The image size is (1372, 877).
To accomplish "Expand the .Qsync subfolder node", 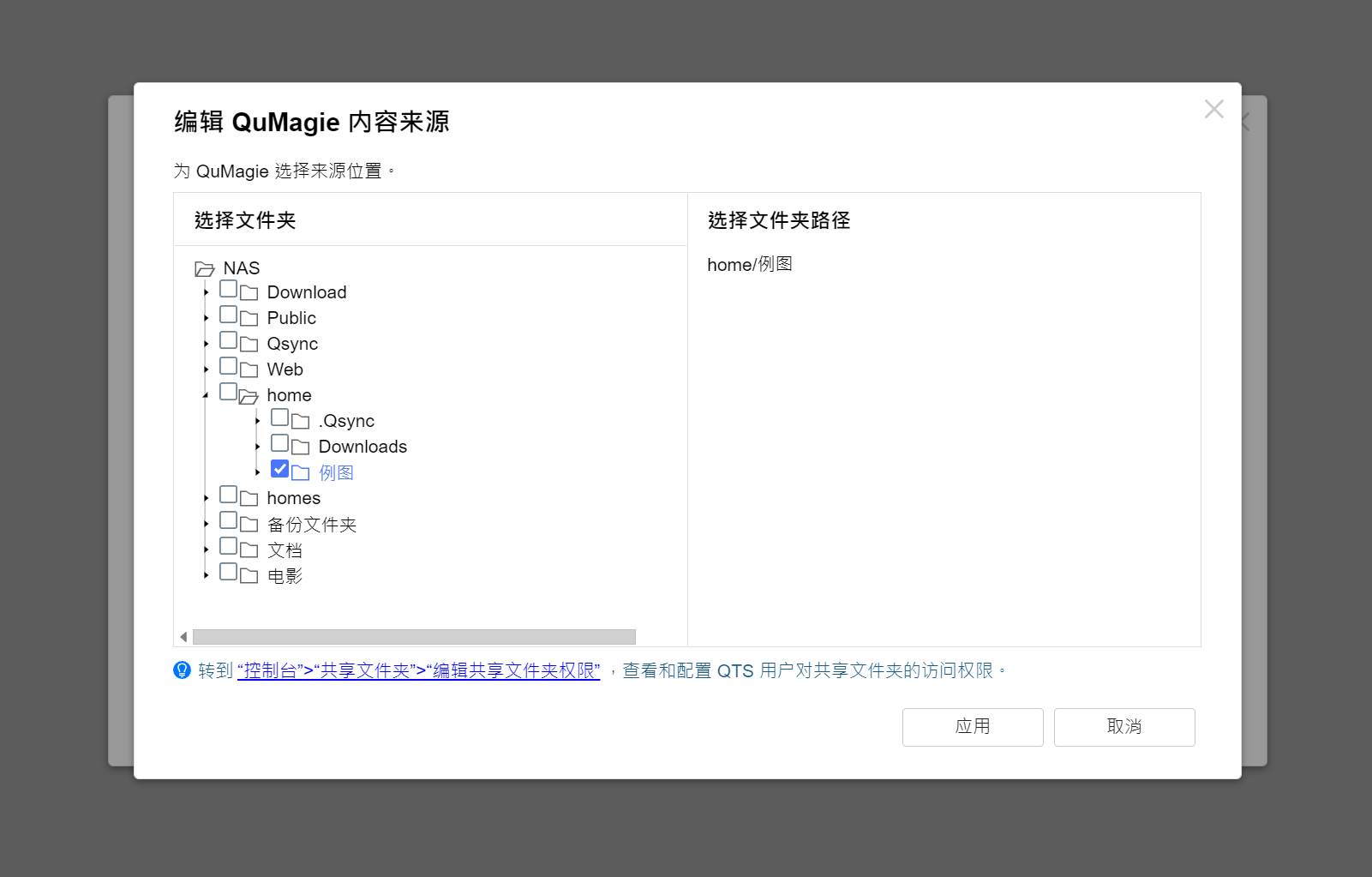I will 257,421.
